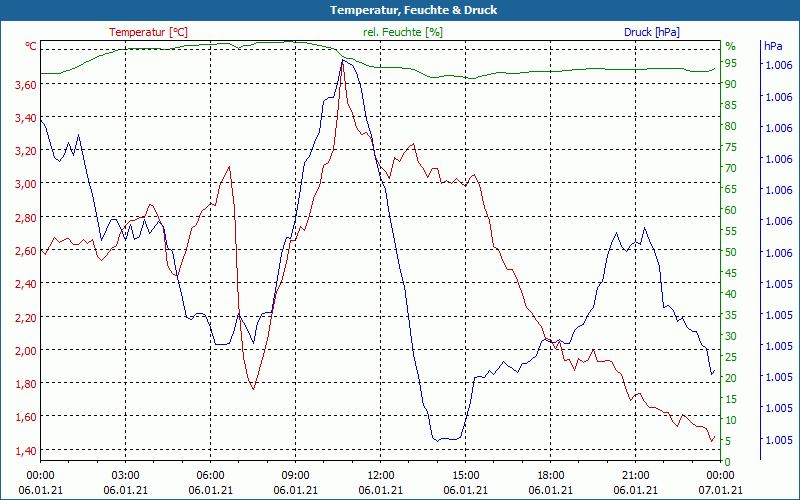Image resolution: width=800 pixels, height=500 pixels.
Task: Click the '35' humidity axis value
Action: pyautogui.click(x=731, y=315)
